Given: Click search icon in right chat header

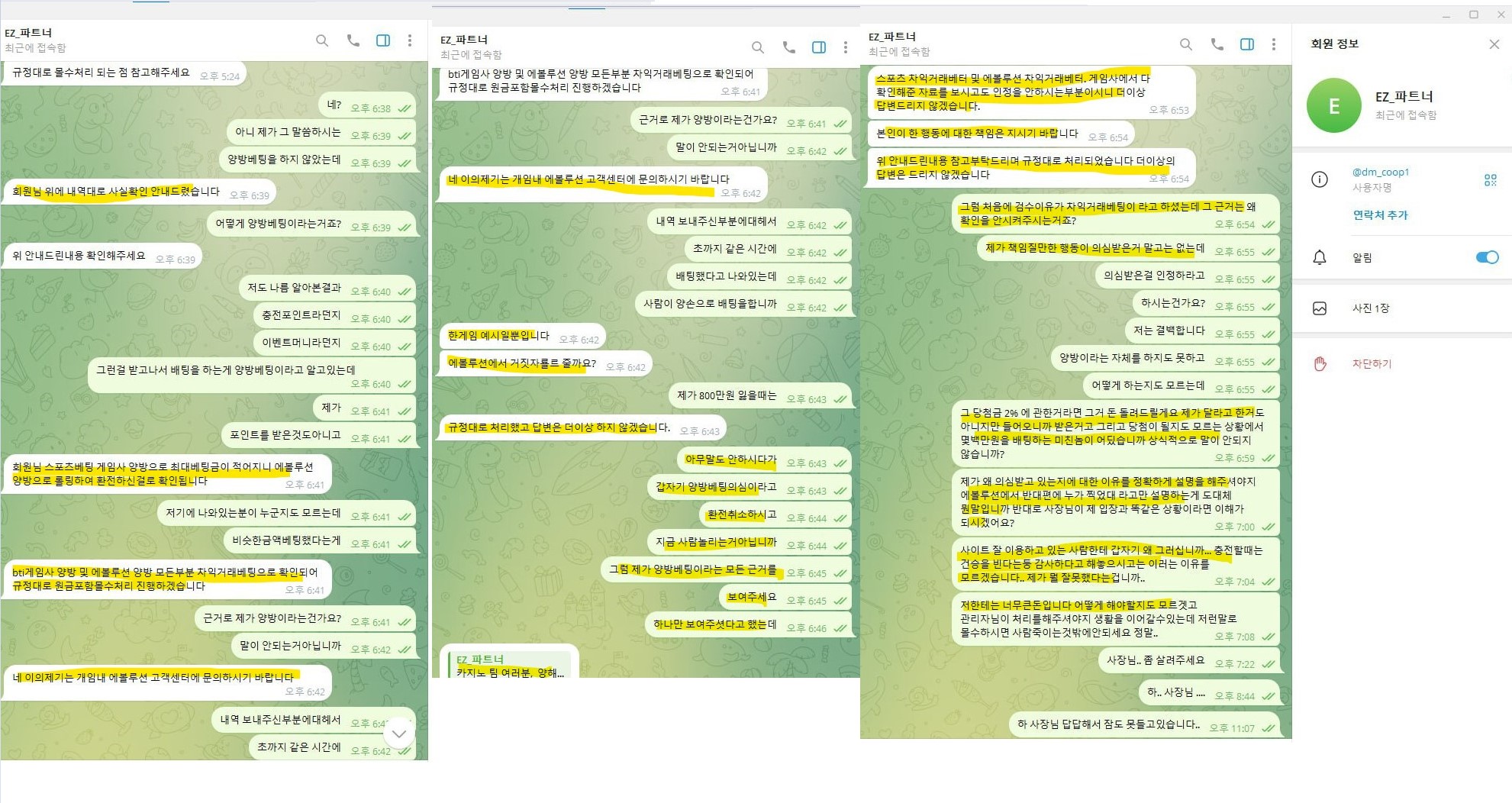Looking at the screenshot, I should [x=1186, y=44].
